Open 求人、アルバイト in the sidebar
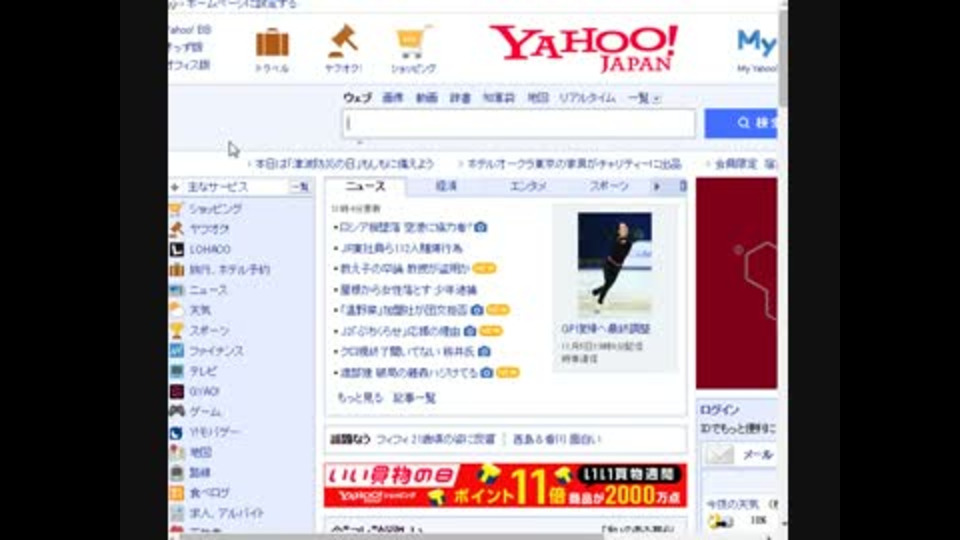The image size is (960, 540). coord(226,513)
